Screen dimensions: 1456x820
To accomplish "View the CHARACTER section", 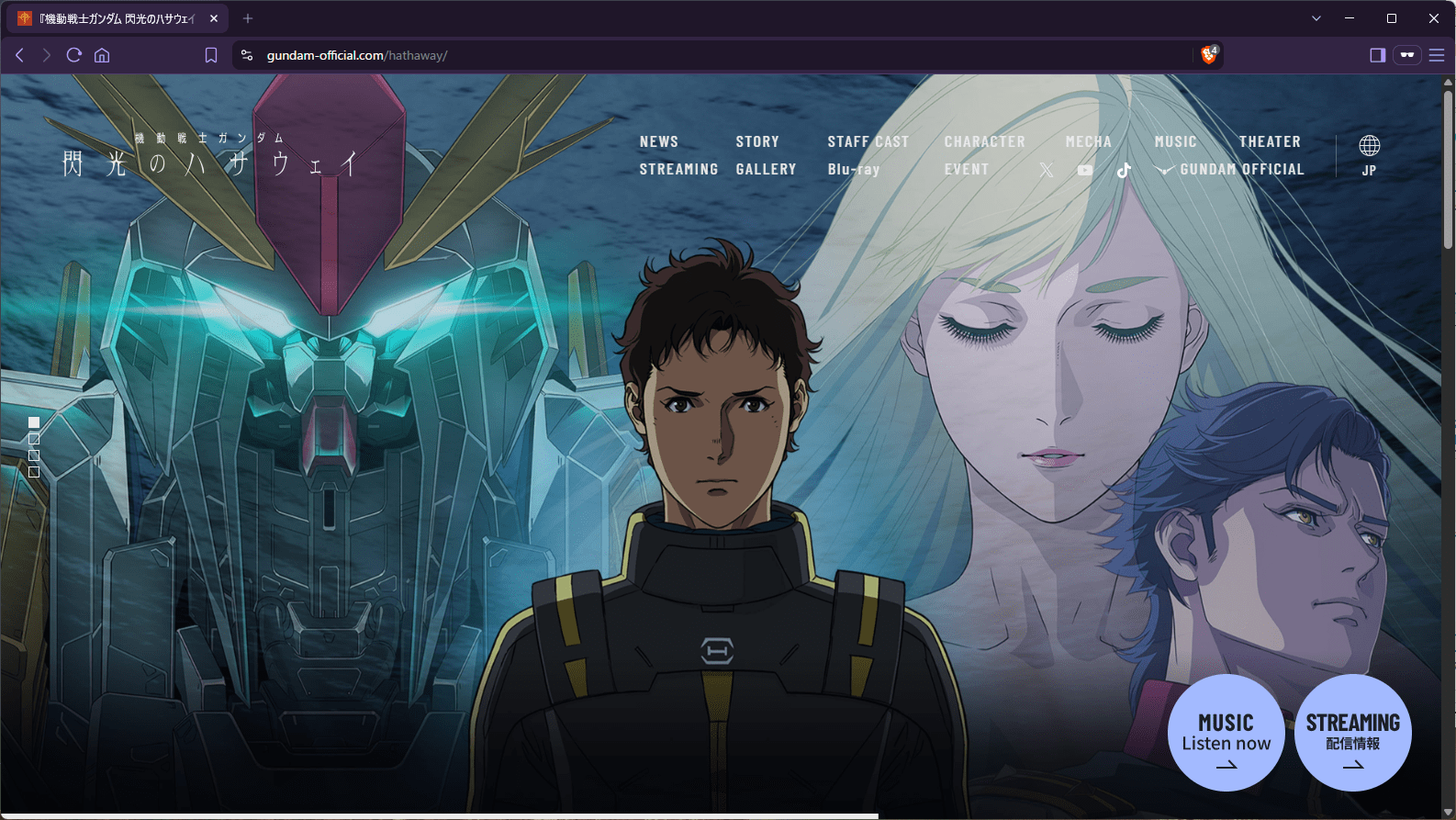I will point(985,141).
